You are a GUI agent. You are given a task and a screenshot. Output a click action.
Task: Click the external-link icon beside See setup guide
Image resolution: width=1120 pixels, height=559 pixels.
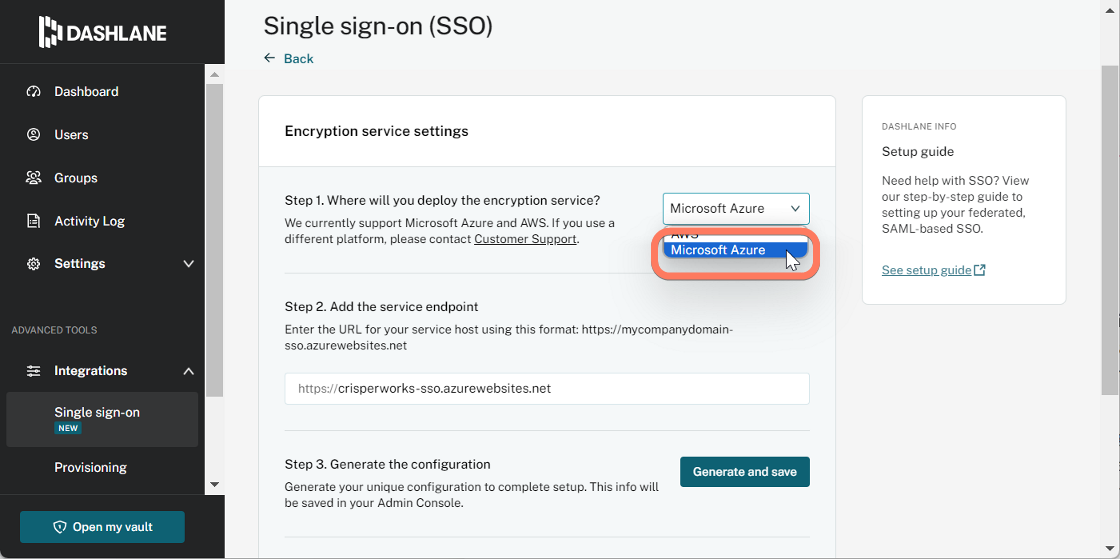(980, 270)
